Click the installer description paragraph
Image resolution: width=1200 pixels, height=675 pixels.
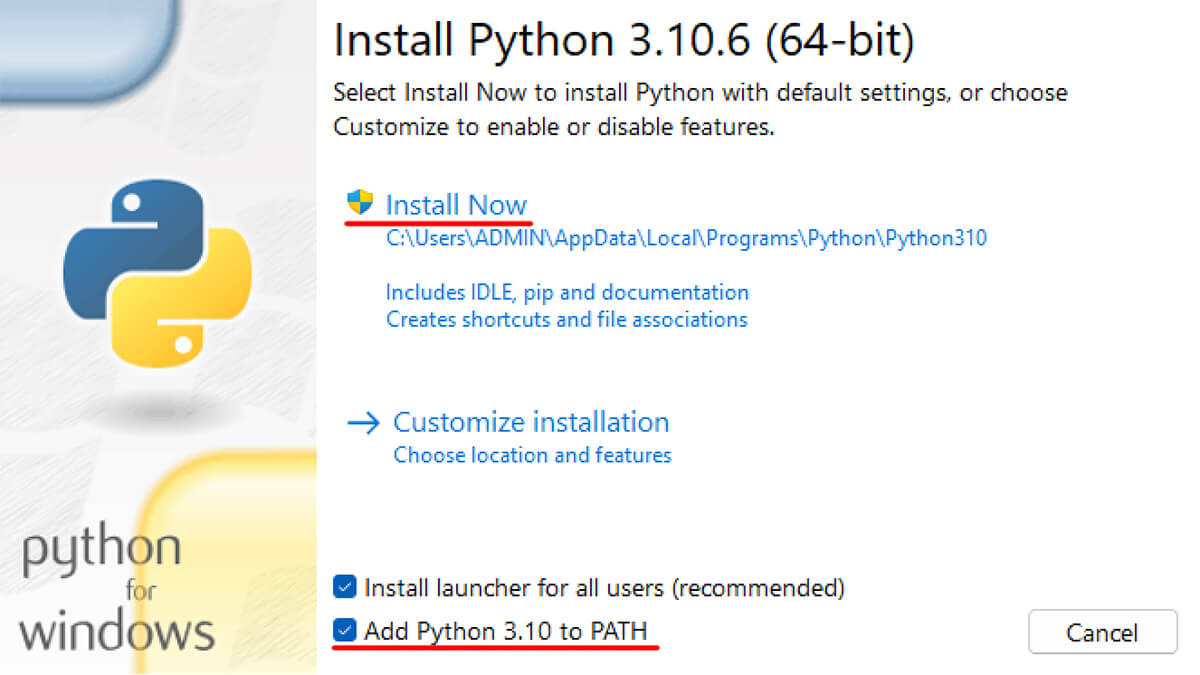coord(700,110)
